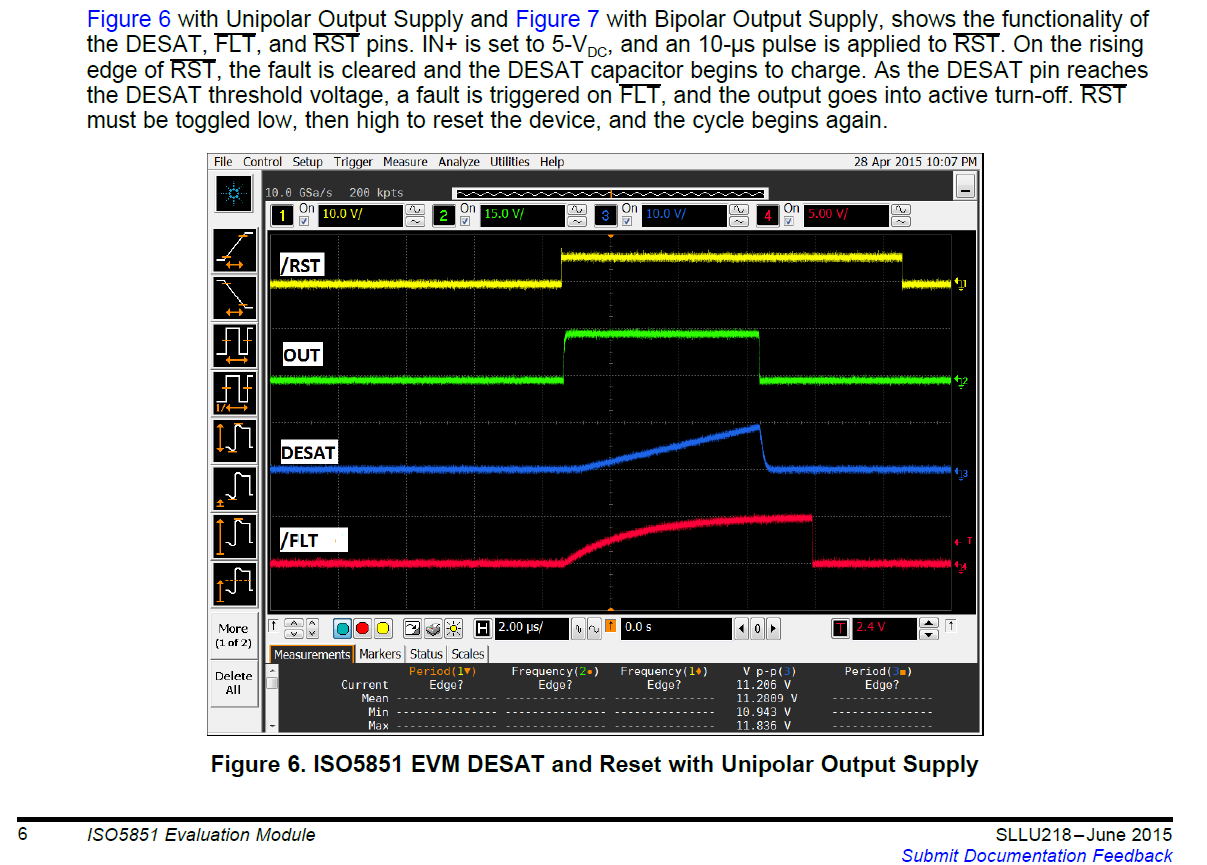Click the right arrow next to position zero button

coord(773,628)
